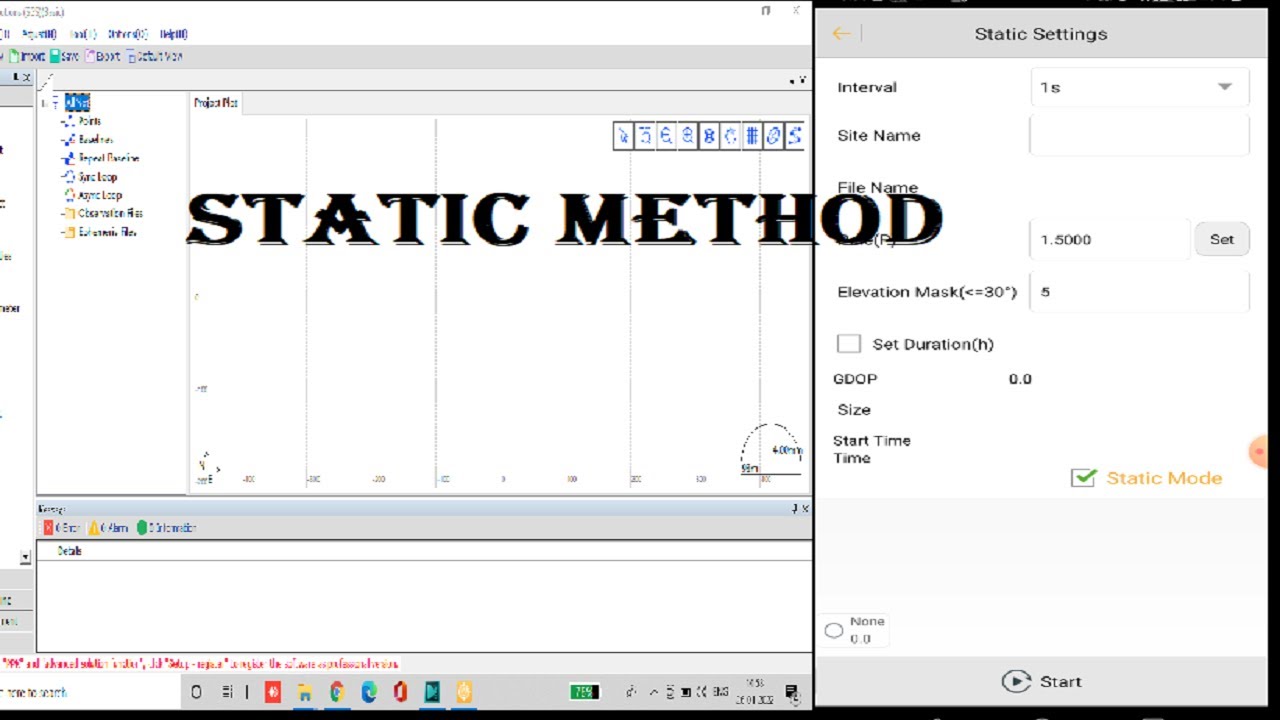Click the Site Name input field
Screen dimensions: 1280x720
tap(1139, 135)
